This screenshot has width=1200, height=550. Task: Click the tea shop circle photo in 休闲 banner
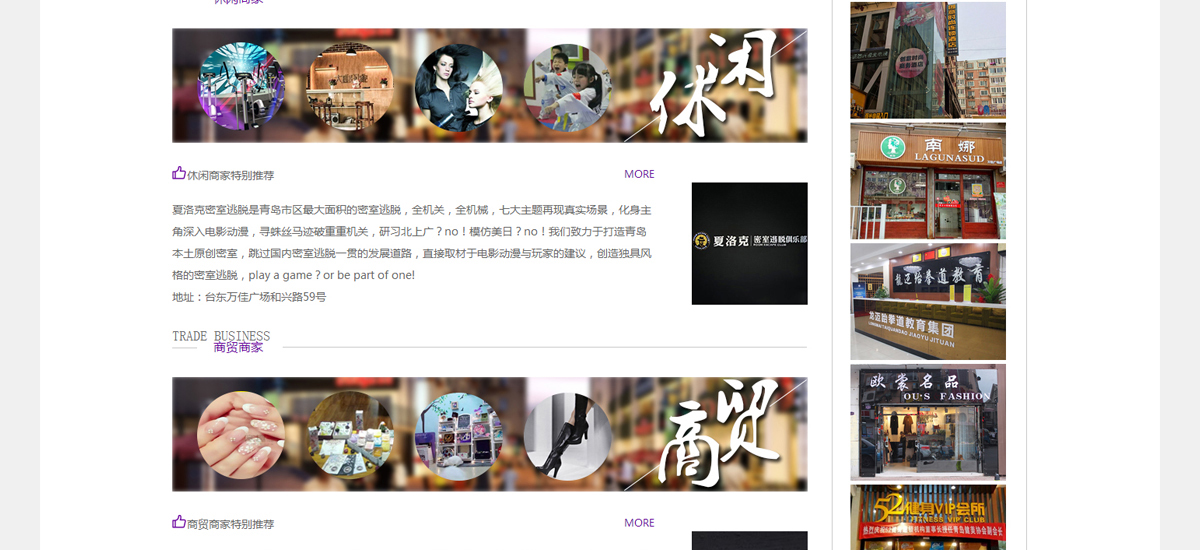(350, 87)
